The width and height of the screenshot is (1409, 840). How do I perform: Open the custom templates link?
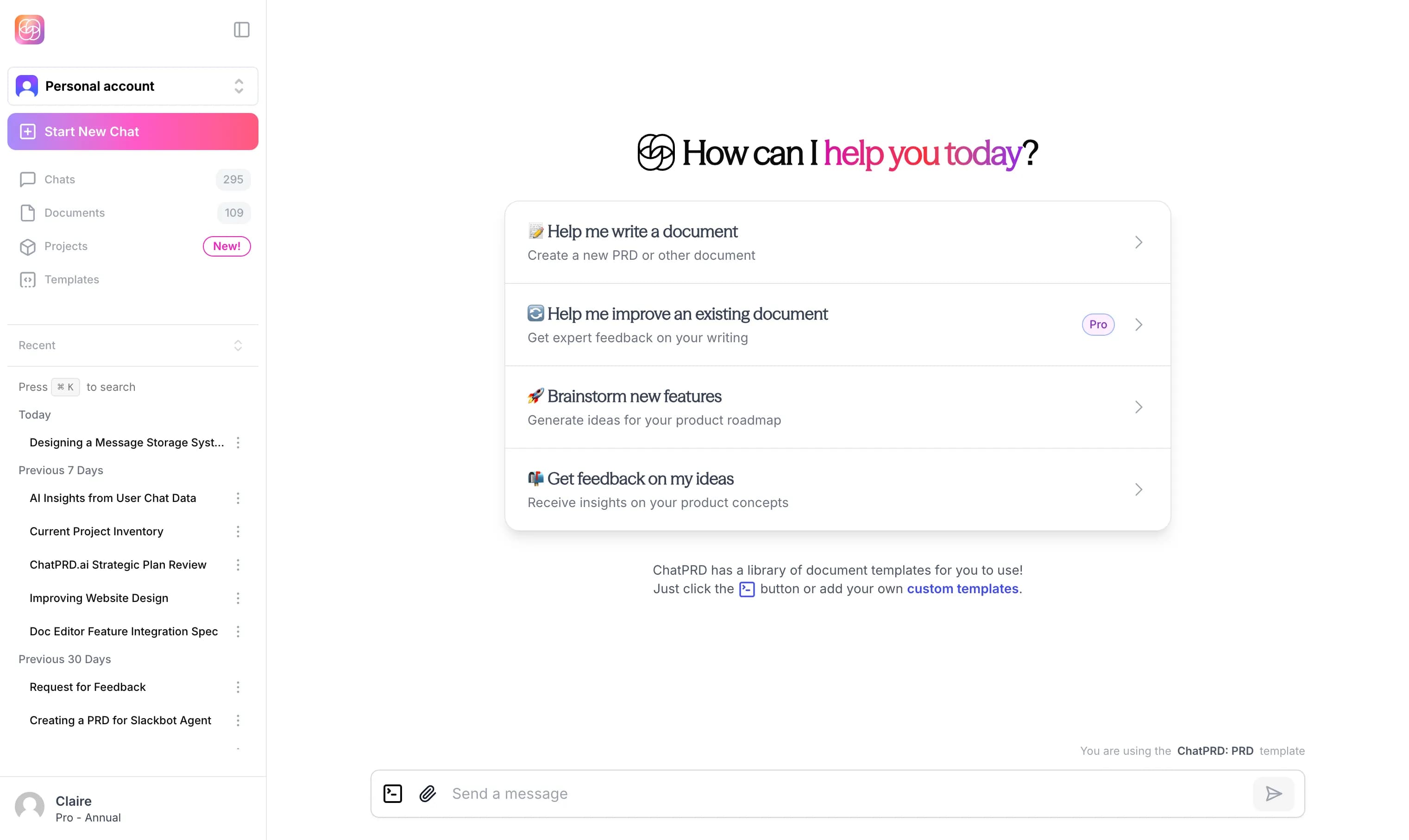[x=962, y=589]
